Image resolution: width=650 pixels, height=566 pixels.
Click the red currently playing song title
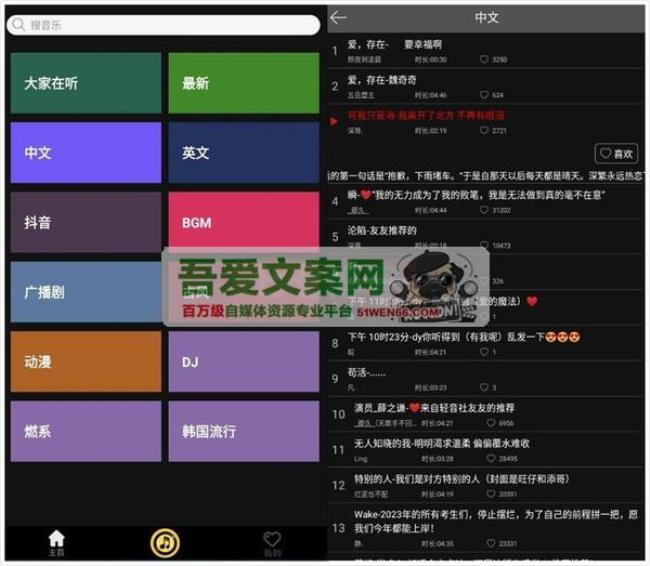coord(426,115)
